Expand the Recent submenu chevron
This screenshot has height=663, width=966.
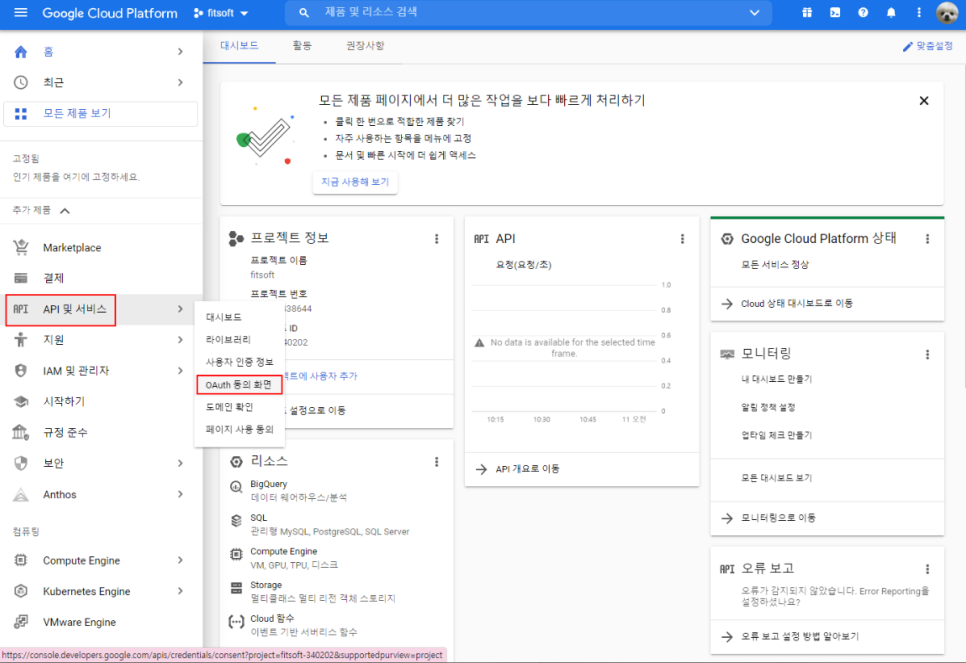pos(180,82)
